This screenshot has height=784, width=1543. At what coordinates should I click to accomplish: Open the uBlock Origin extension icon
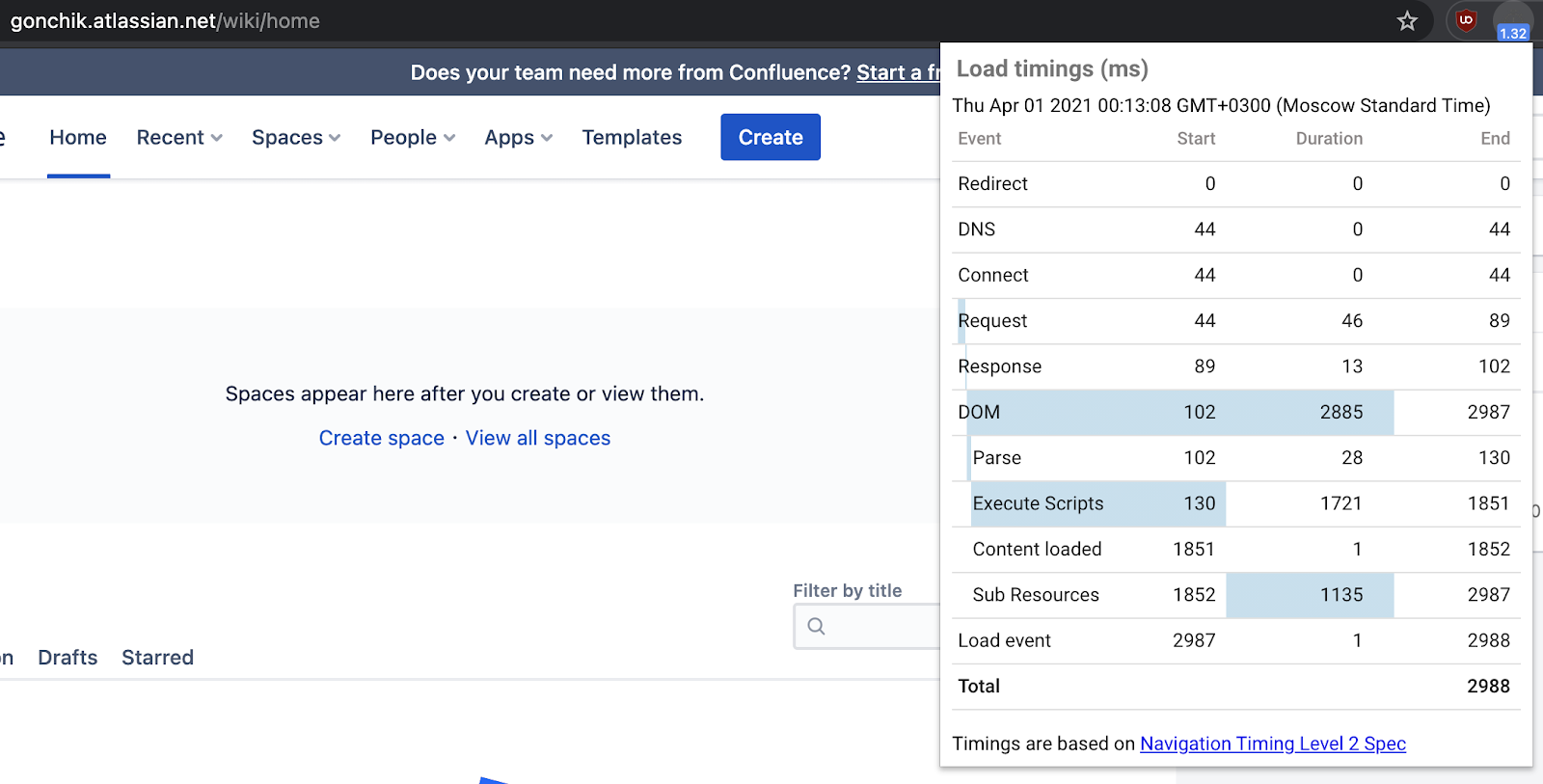[1466, 20]
